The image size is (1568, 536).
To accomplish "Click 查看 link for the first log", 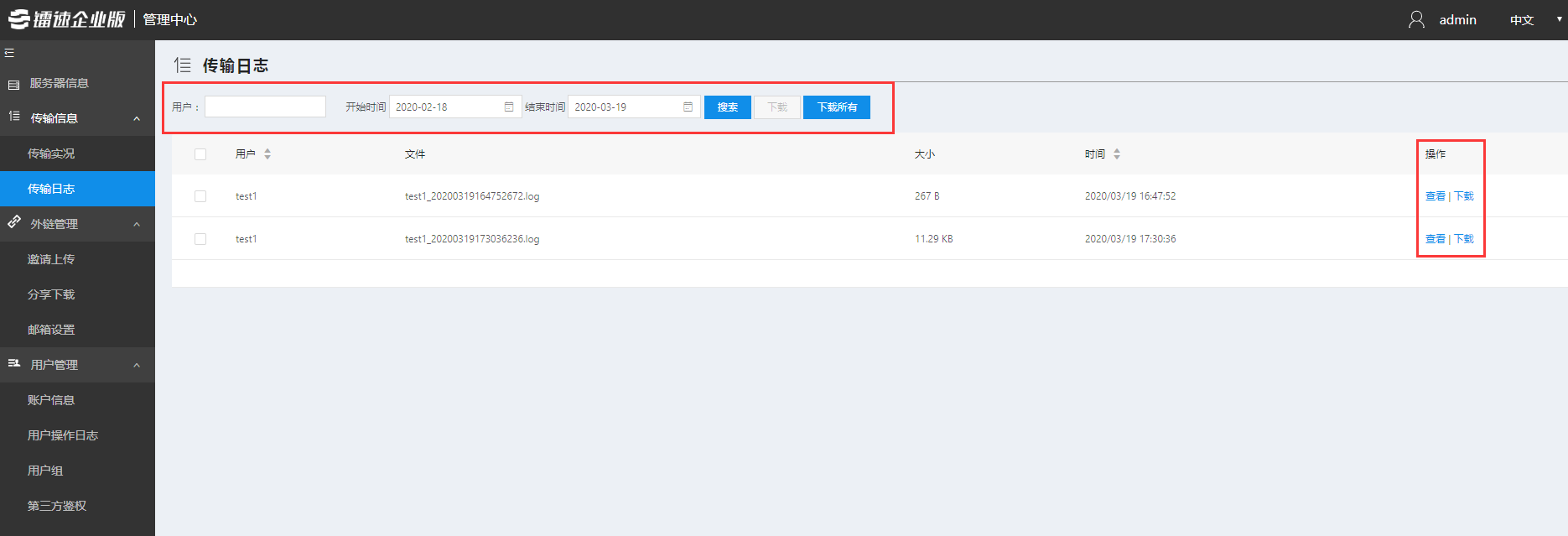I will (x=1435, y=196).
